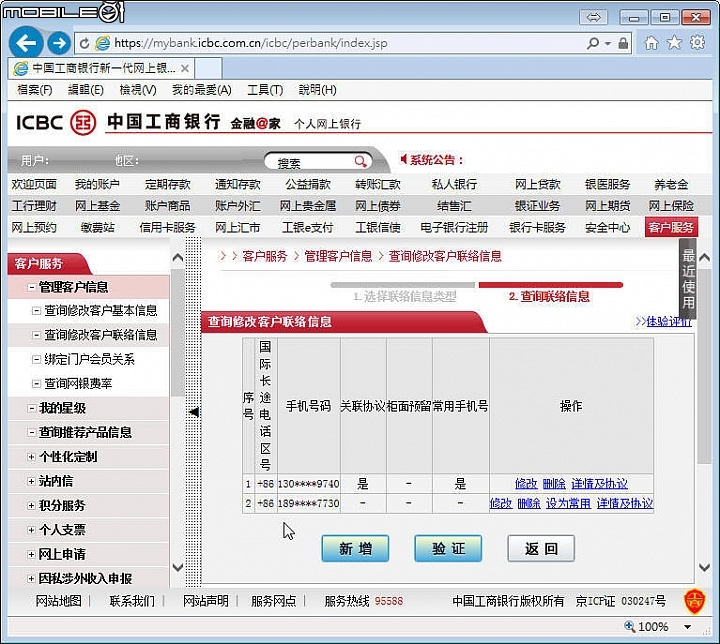Open the 編輯(E) menu

85,90
